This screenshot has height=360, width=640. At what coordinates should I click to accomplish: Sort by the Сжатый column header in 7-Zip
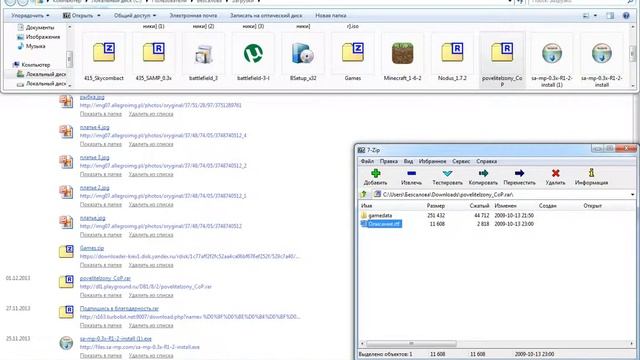pyautogui.click(x=479, y=206)
